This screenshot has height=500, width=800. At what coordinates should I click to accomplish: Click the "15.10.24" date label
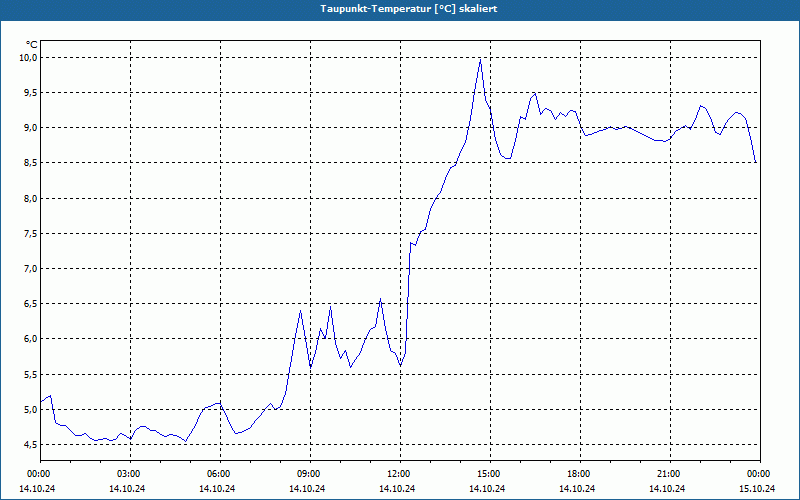[x=757, y=488]
